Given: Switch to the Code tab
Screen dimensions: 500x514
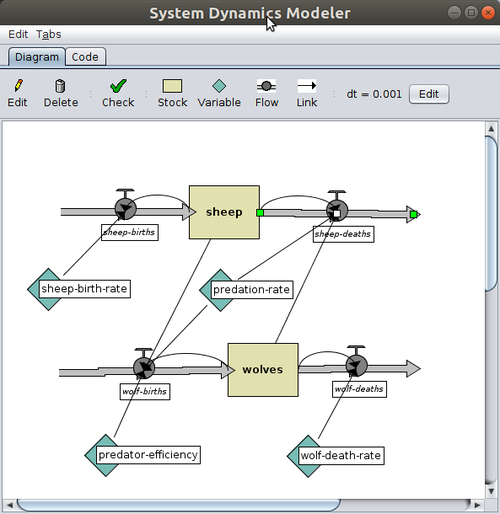Looking at the screenshot, I should (85, 57).
